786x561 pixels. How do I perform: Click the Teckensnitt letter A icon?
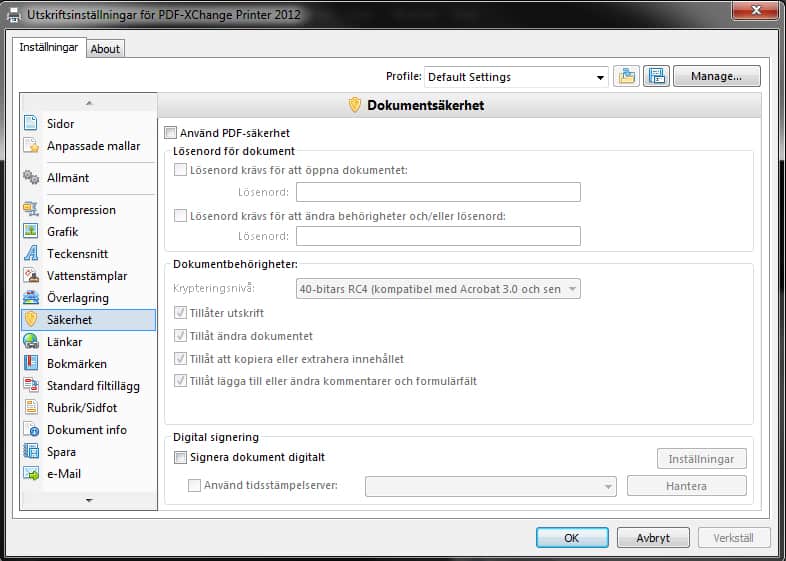point(31,253)
